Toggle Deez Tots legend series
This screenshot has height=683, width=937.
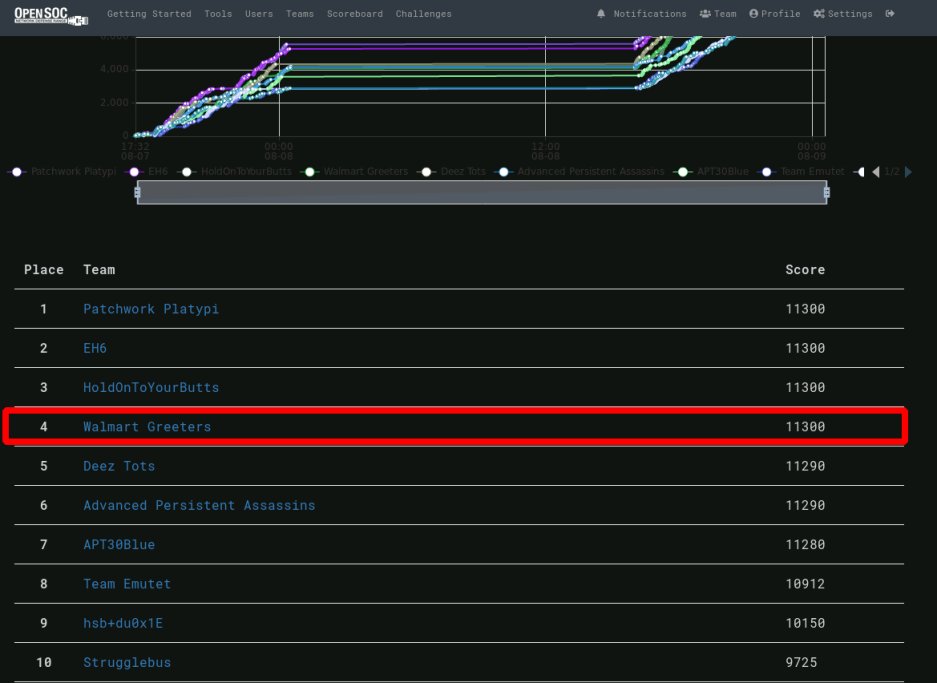tap(452, 171)
